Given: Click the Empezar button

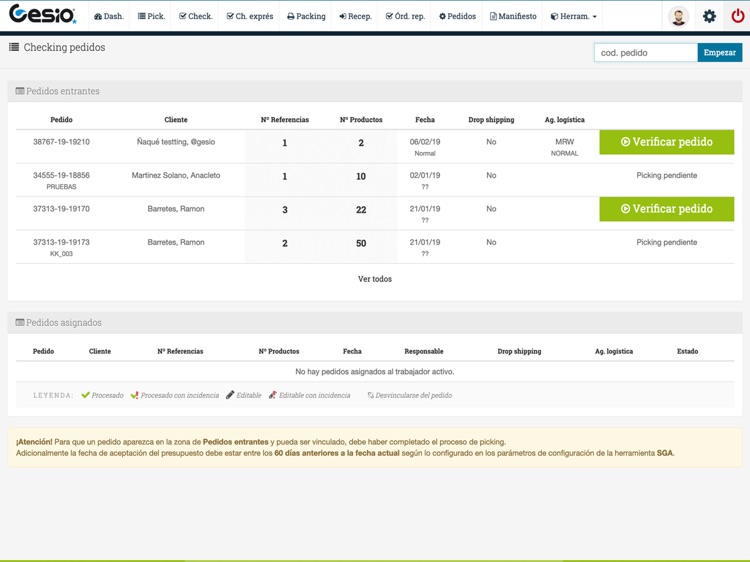Looking at the screenshot, I should point(719,53).
